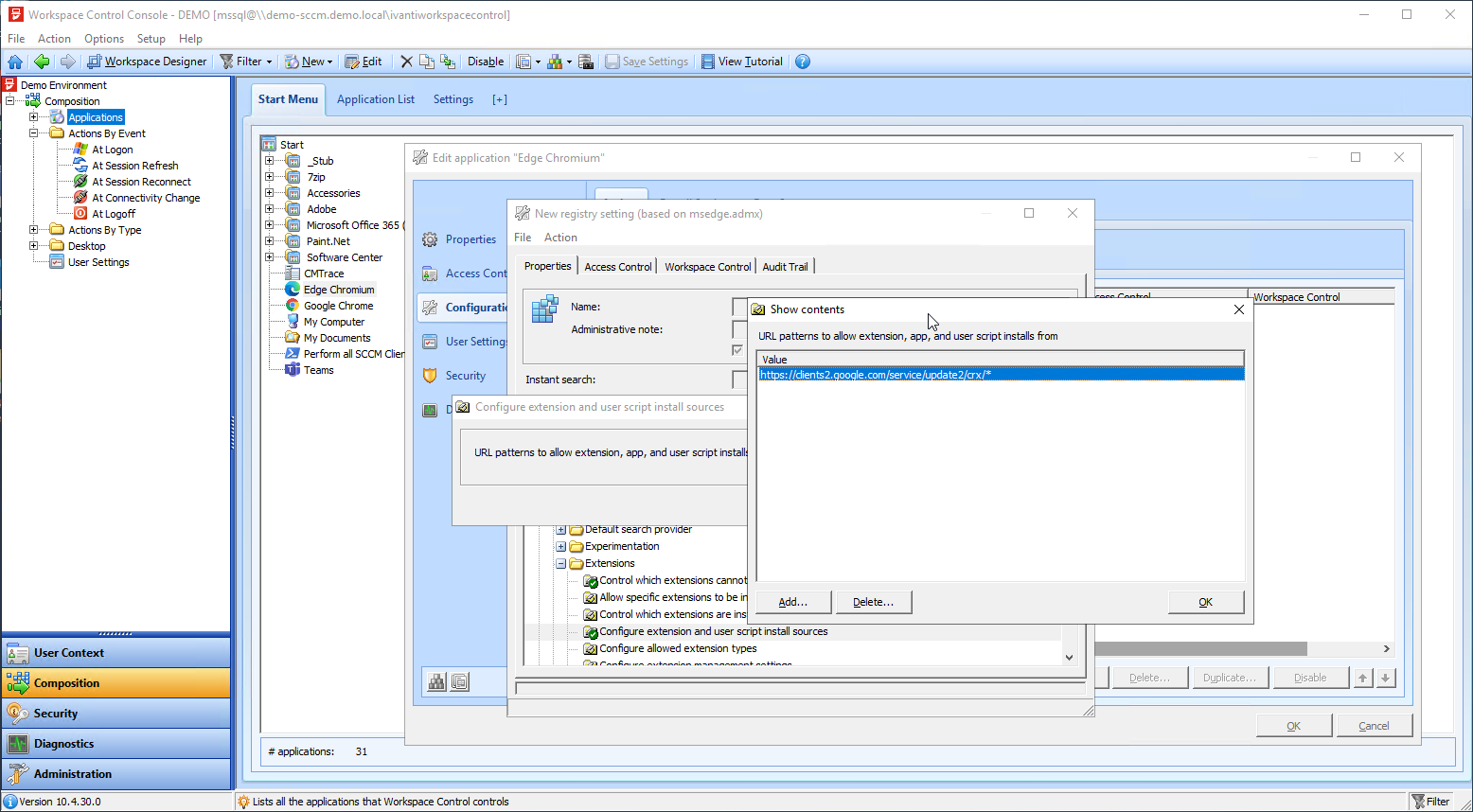Image resolution: width=1473 pixels, height=812 pixels.
Task: Click OK in the Show contents dialog
Action: coord(1205,602)
